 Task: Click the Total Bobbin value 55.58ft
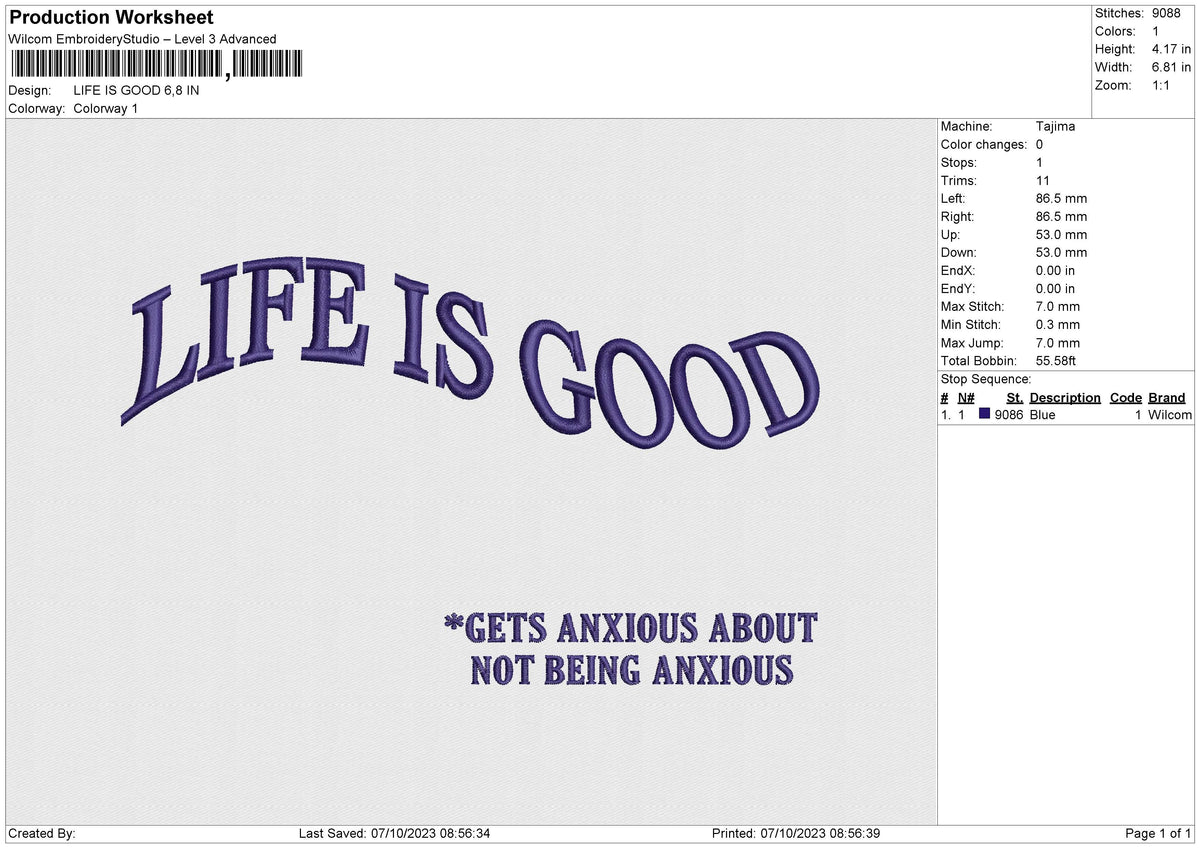(x=1056, y=360)
